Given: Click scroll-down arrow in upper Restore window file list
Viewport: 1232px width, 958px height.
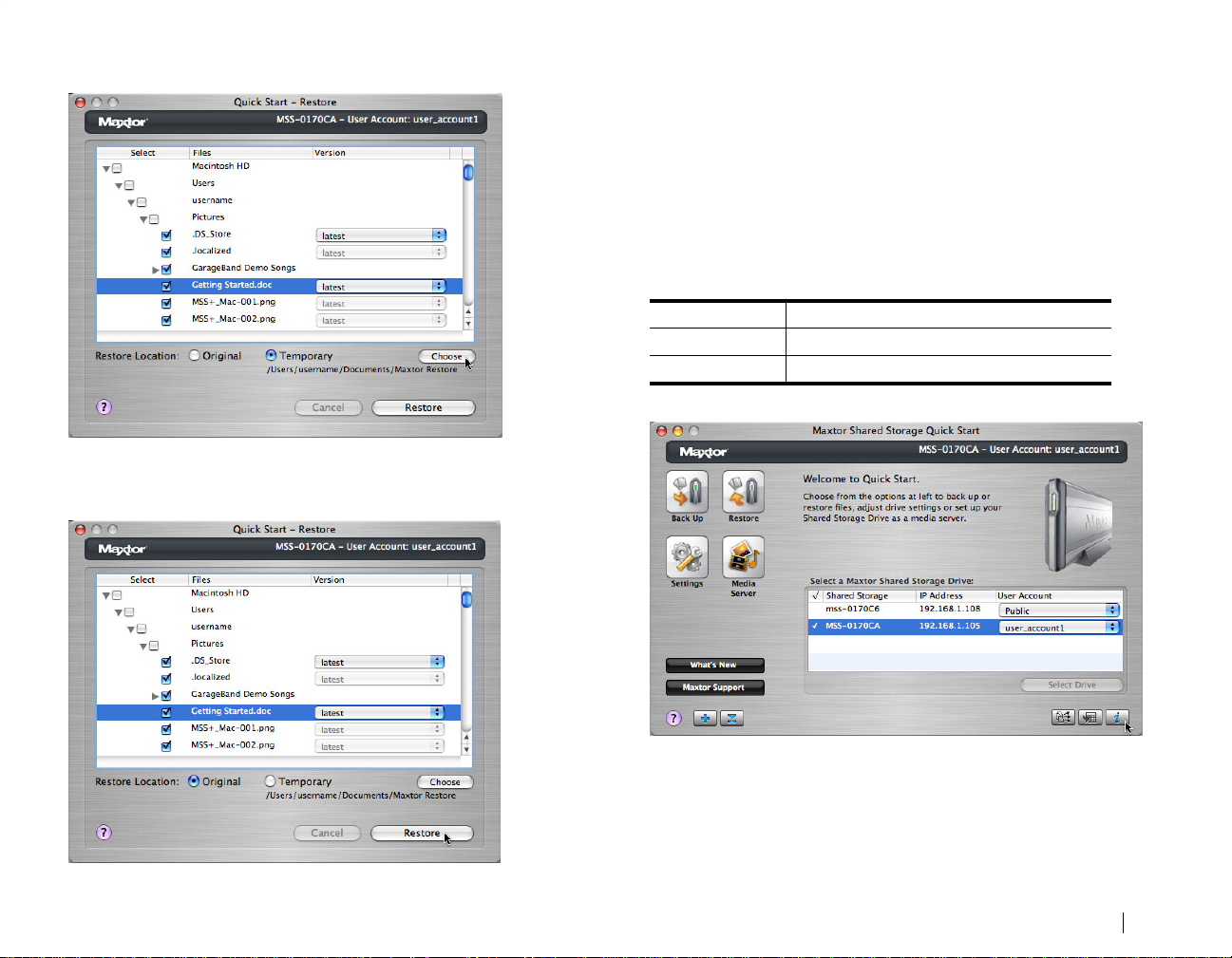Looking at the screenshot, I should tap(468, 324).
